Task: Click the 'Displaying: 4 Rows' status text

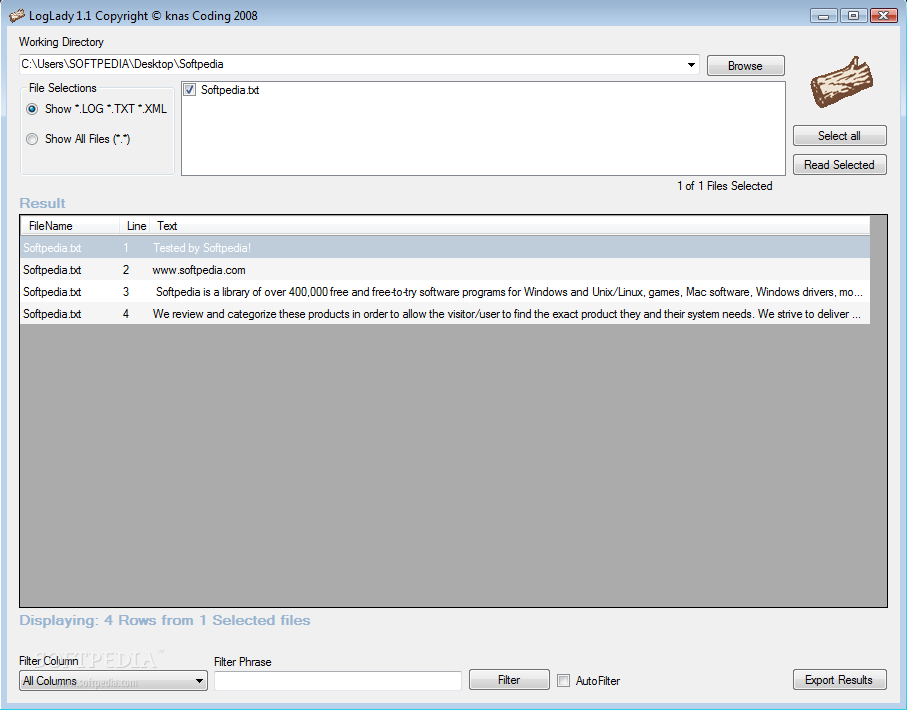Action: click(x=165, y=620)
